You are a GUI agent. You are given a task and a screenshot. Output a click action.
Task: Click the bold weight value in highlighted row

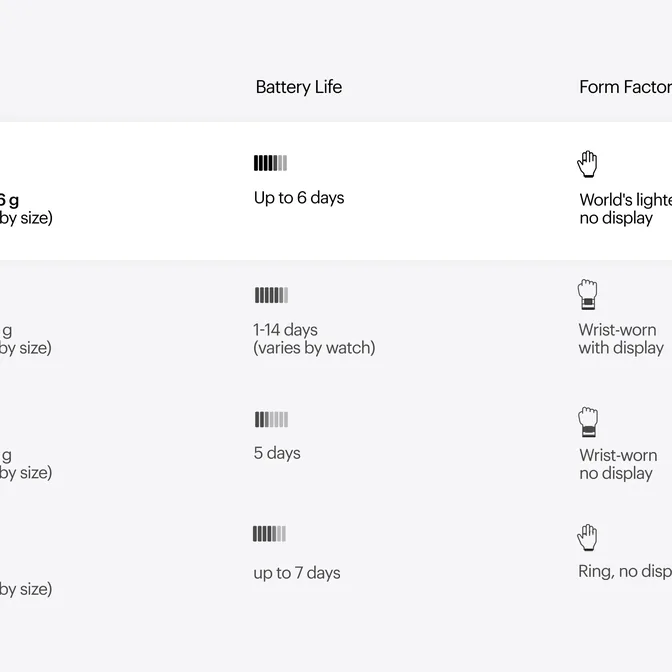click(x=8, y=199)
